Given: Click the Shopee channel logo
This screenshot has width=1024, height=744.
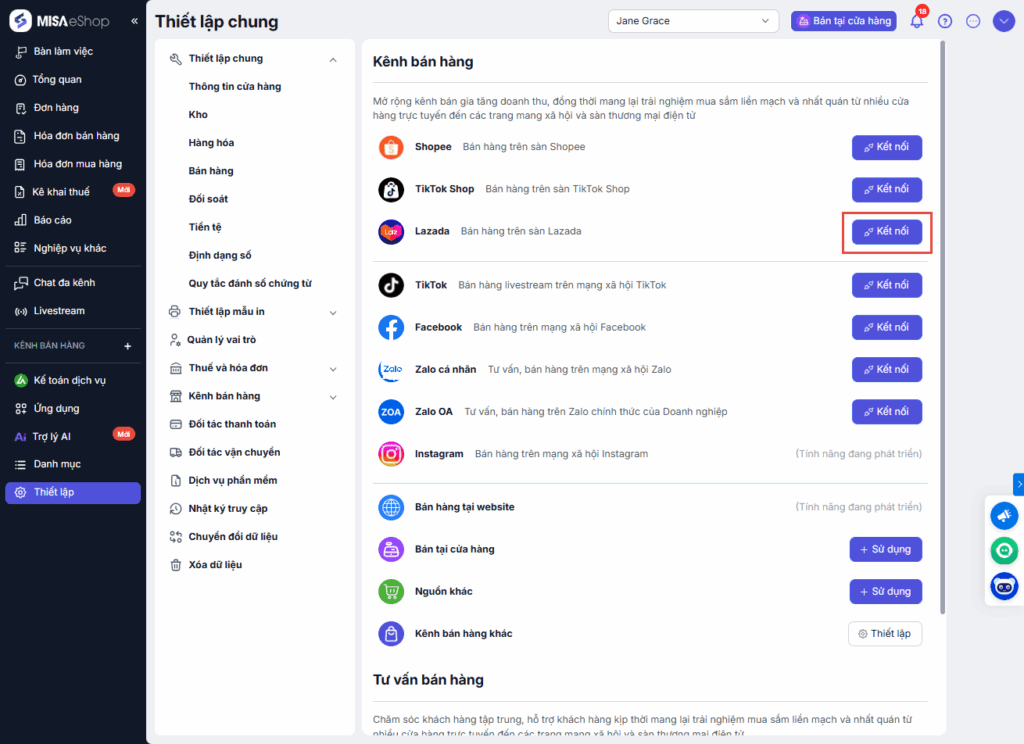Looking at the screenshot, I should tap(391, 147).
